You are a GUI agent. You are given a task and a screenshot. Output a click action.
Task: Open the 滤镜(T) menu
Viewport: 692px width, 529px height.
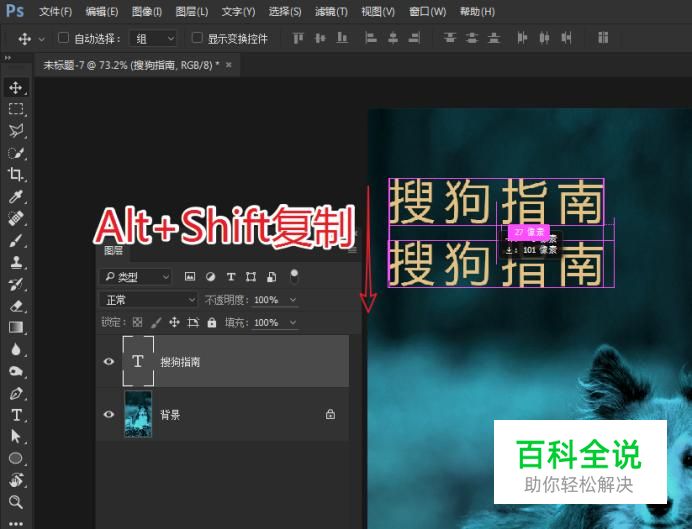click(331, 11)
